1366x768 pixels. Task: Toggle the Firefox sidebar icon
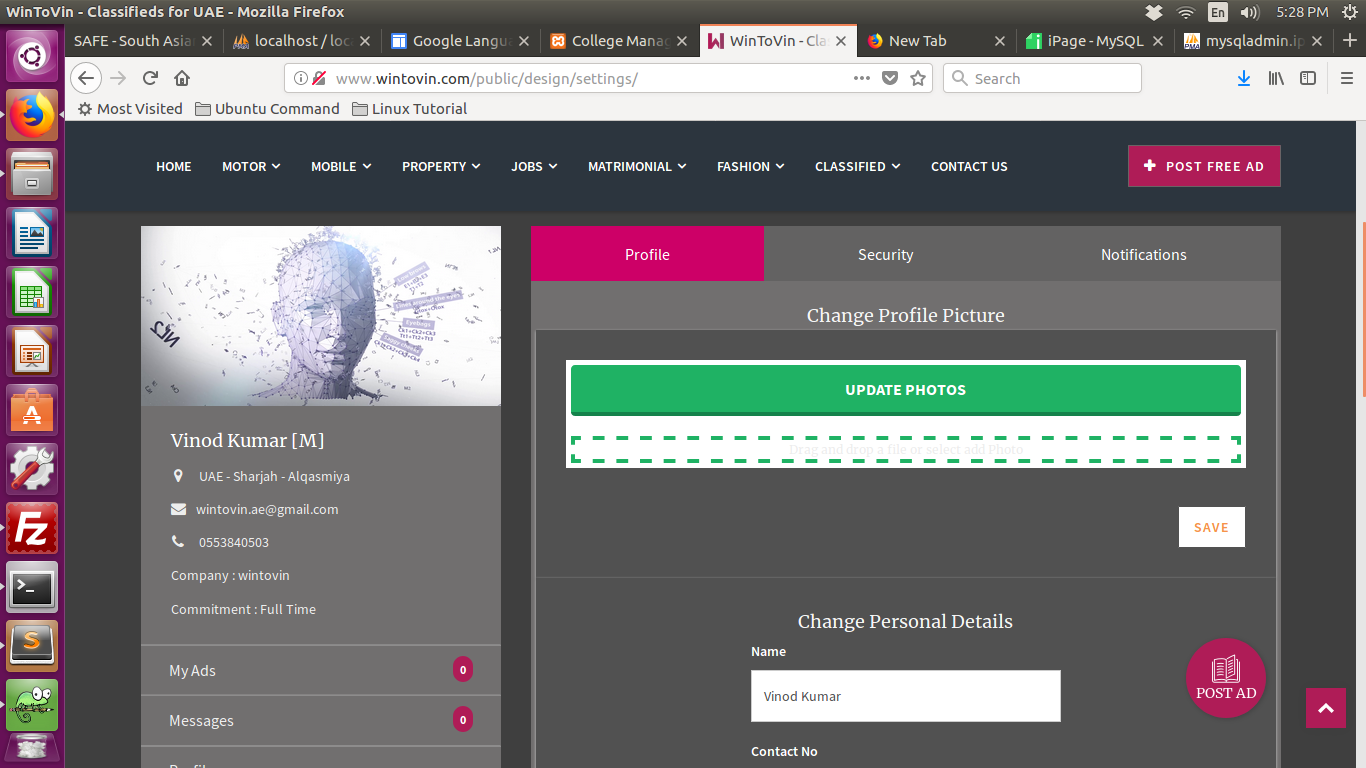pos(1308,78)
